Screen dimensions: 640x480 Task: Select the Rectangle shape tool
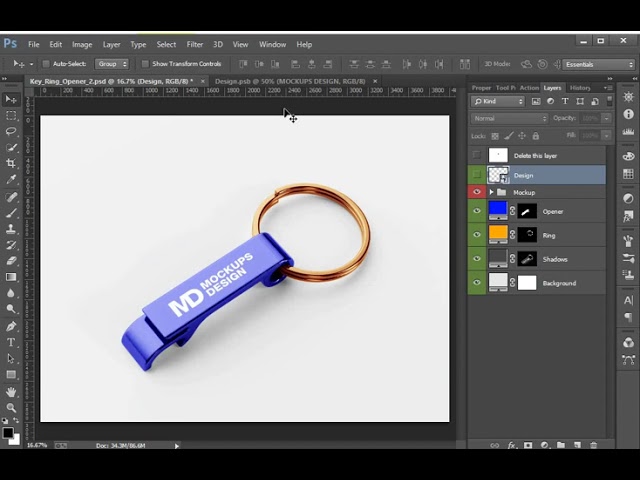tap(11, 375)
